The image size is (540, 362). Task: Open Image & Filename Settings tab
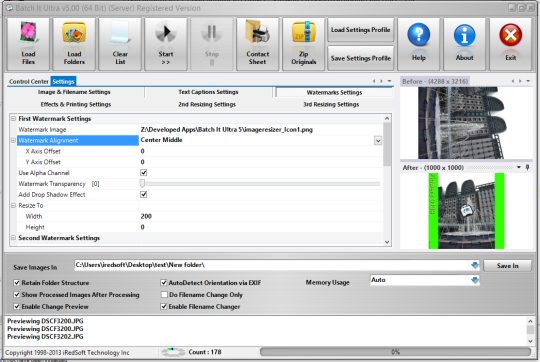point(74,92)
